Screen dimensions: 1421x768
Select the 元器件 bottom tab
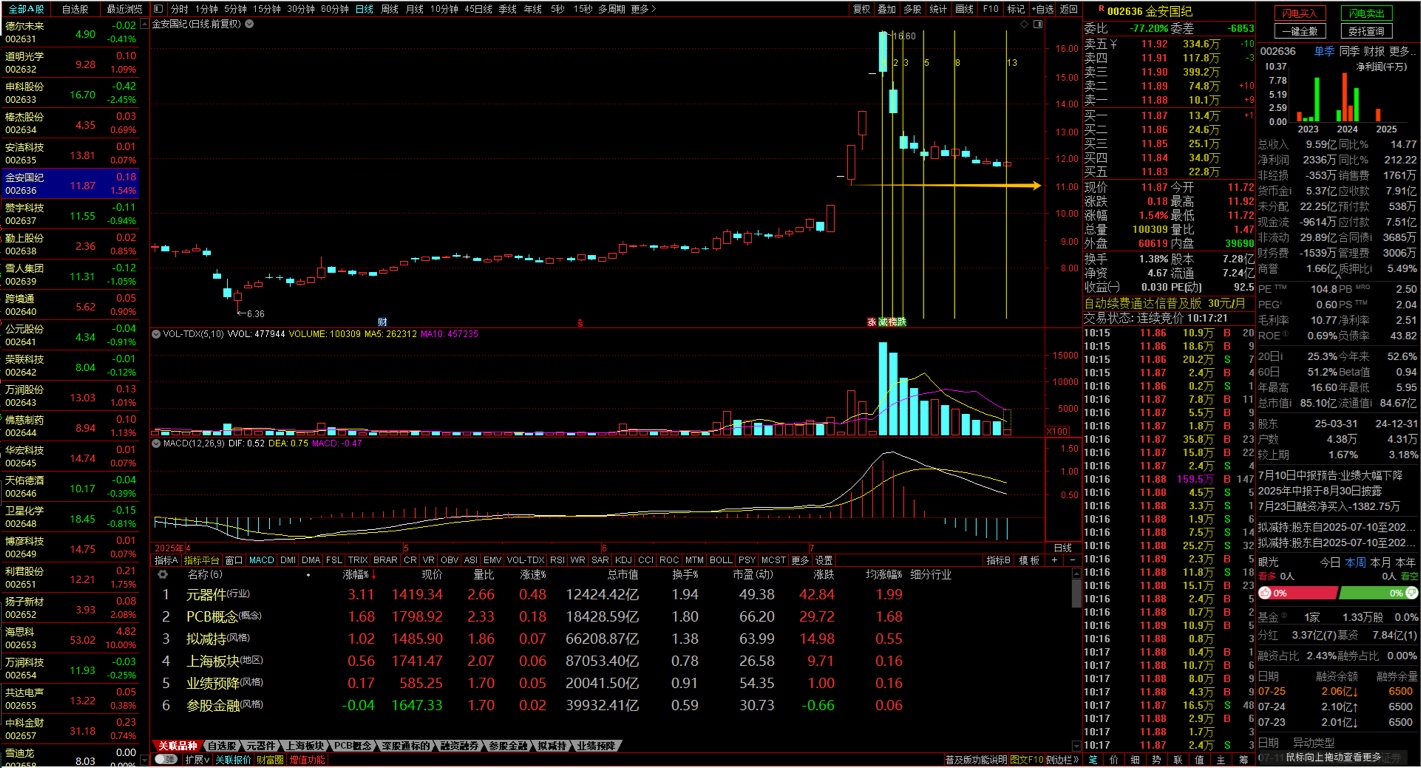click(x=260, y=746)
